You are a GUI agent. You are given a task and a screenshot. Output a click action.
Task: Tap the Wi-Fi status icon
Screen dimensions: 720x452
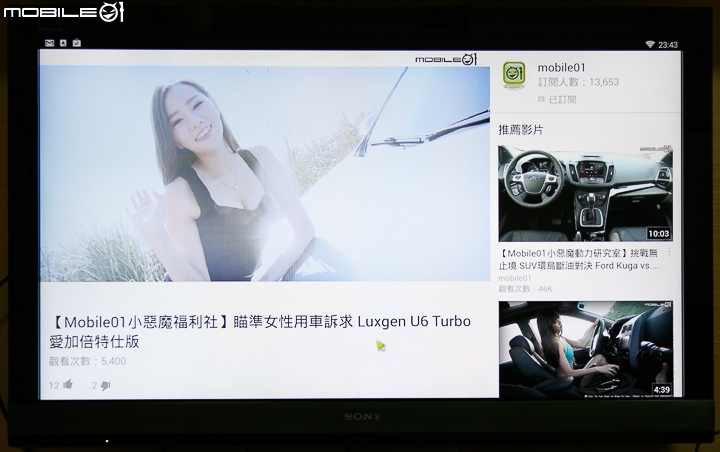pyautogui.click(x=650, y=45)
